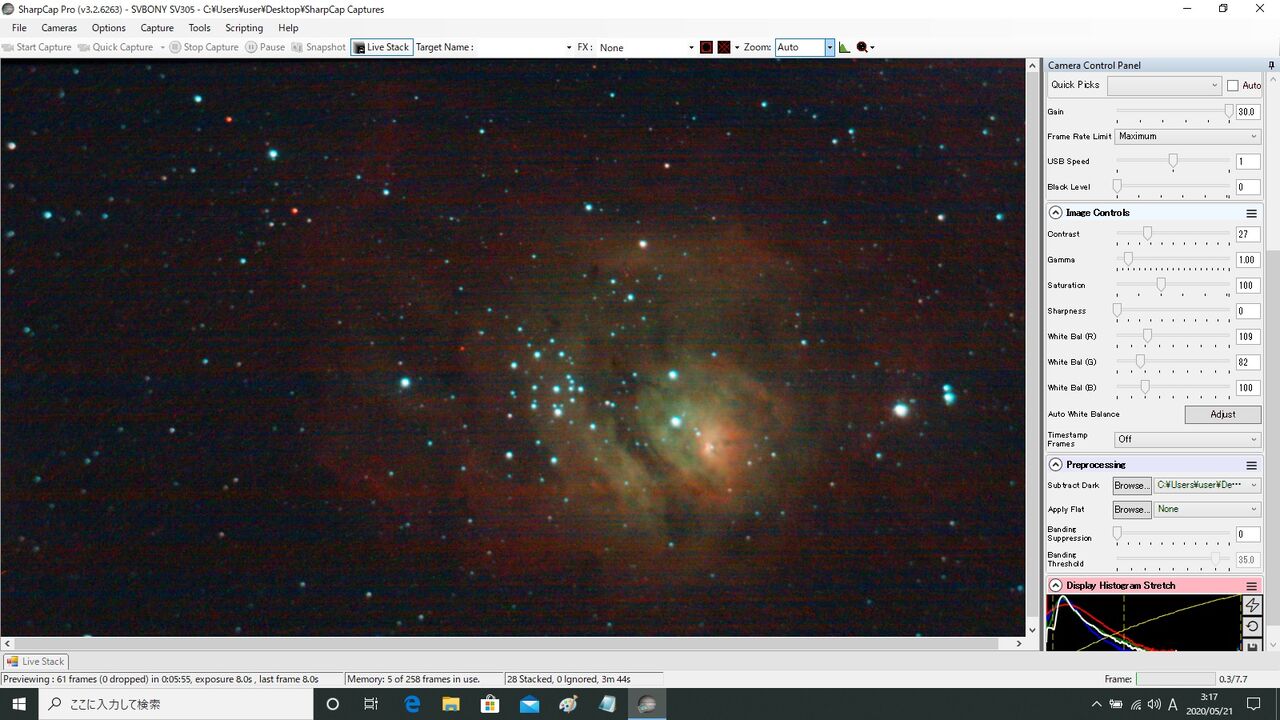This screenshot has width=1280, height=720.
Task: Open the Scripting menu
Action: point(244,28)
